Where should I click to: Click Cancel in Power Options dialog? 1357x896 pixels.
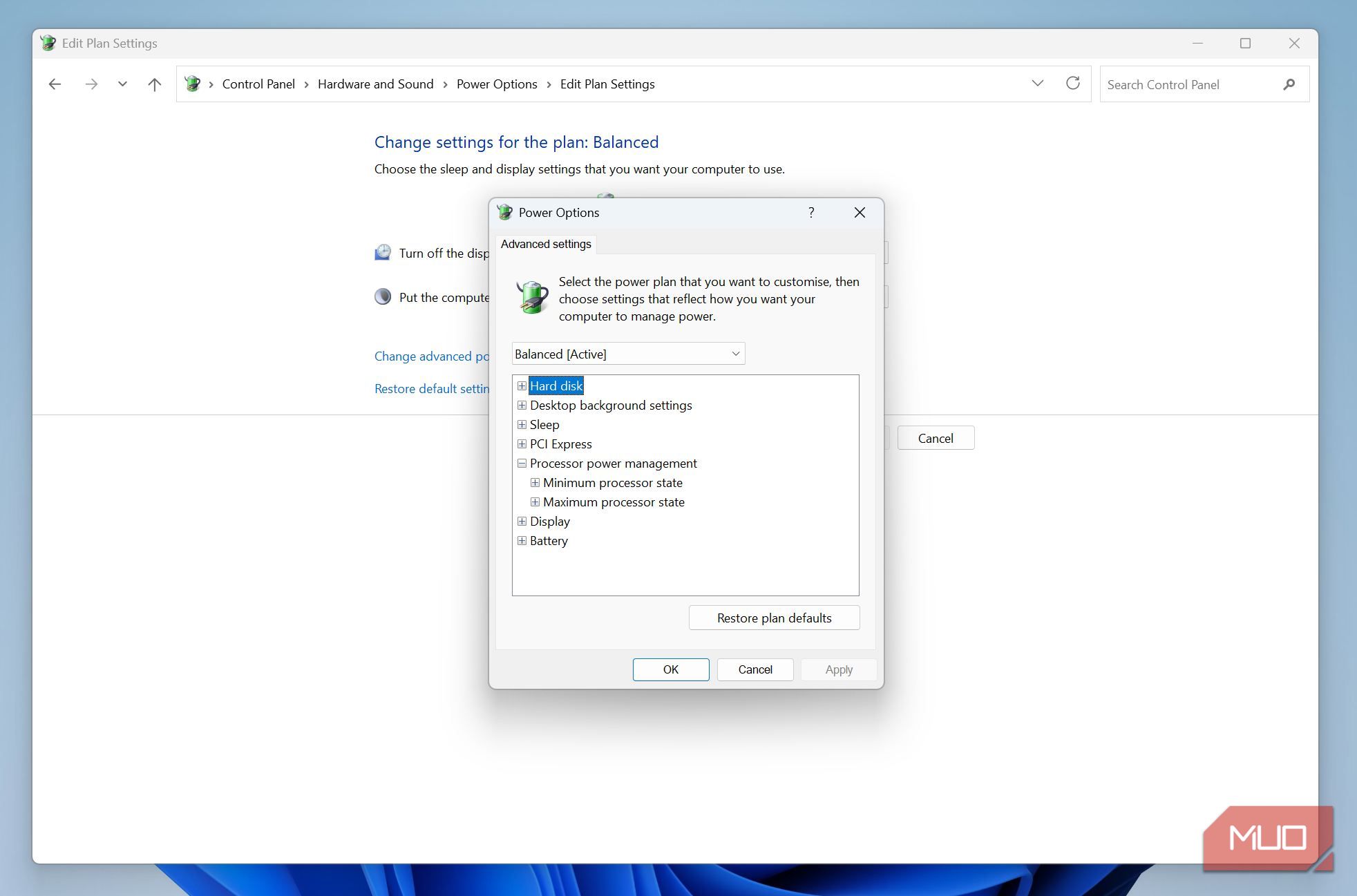pyautogui.click(x=755, y=669)
